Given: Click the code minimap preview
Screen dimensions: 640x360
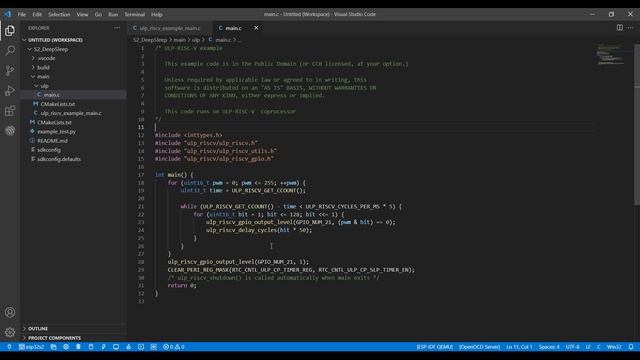Looking at the screenshot, I should click(612, 55).
